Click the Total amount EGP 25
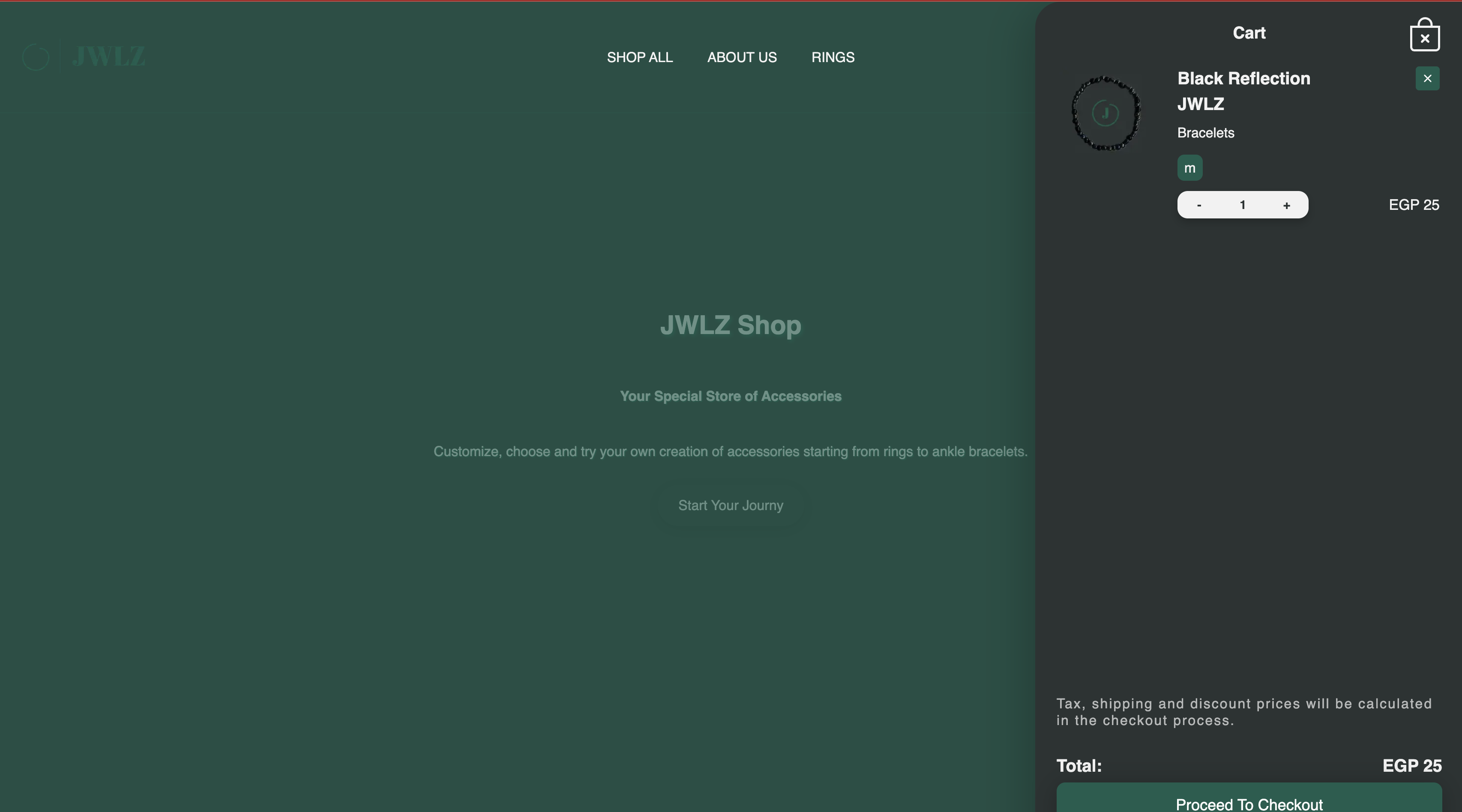The width and height of the screenshot is (1462, 812). click(x=1411, y=765)
